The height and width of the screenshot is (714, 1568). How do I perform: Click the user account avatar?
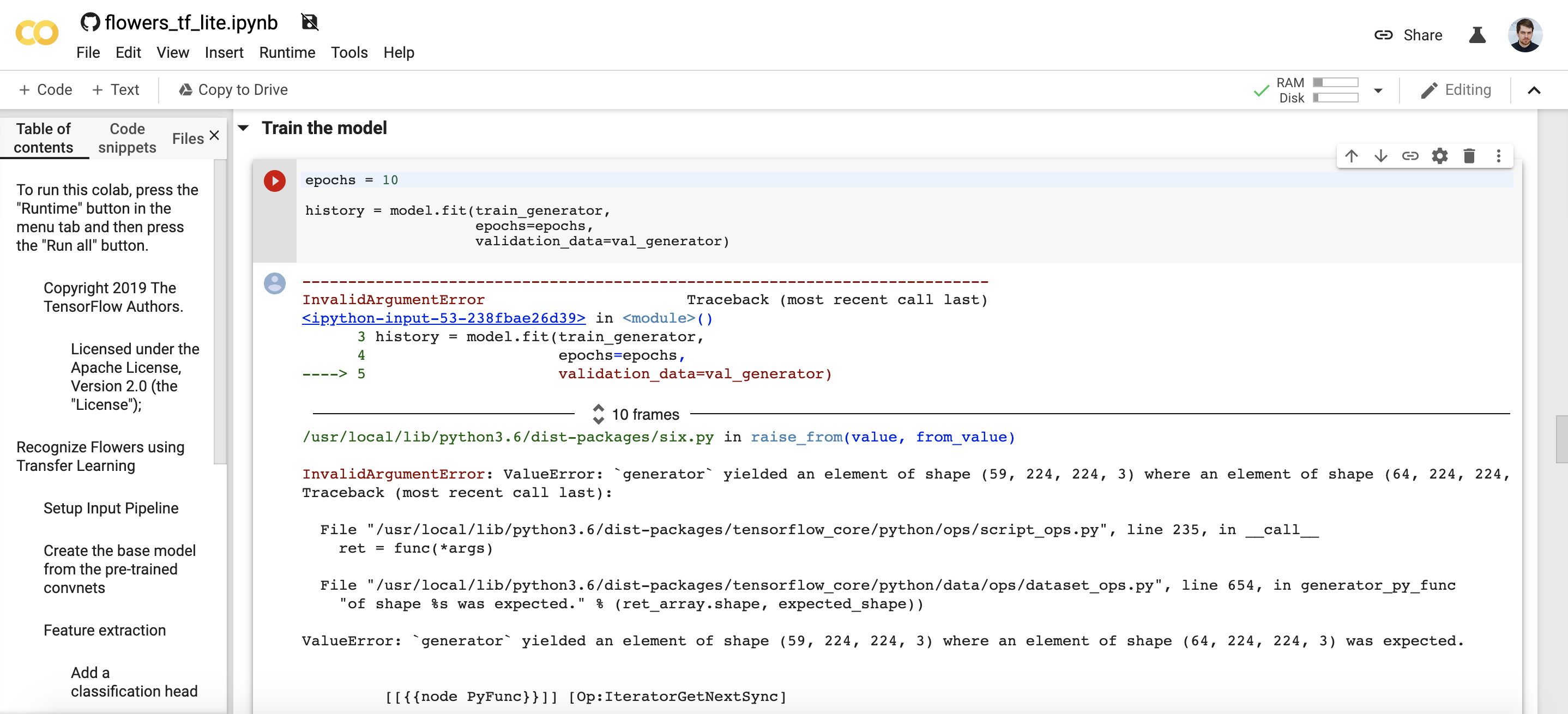click(1525, 35)
